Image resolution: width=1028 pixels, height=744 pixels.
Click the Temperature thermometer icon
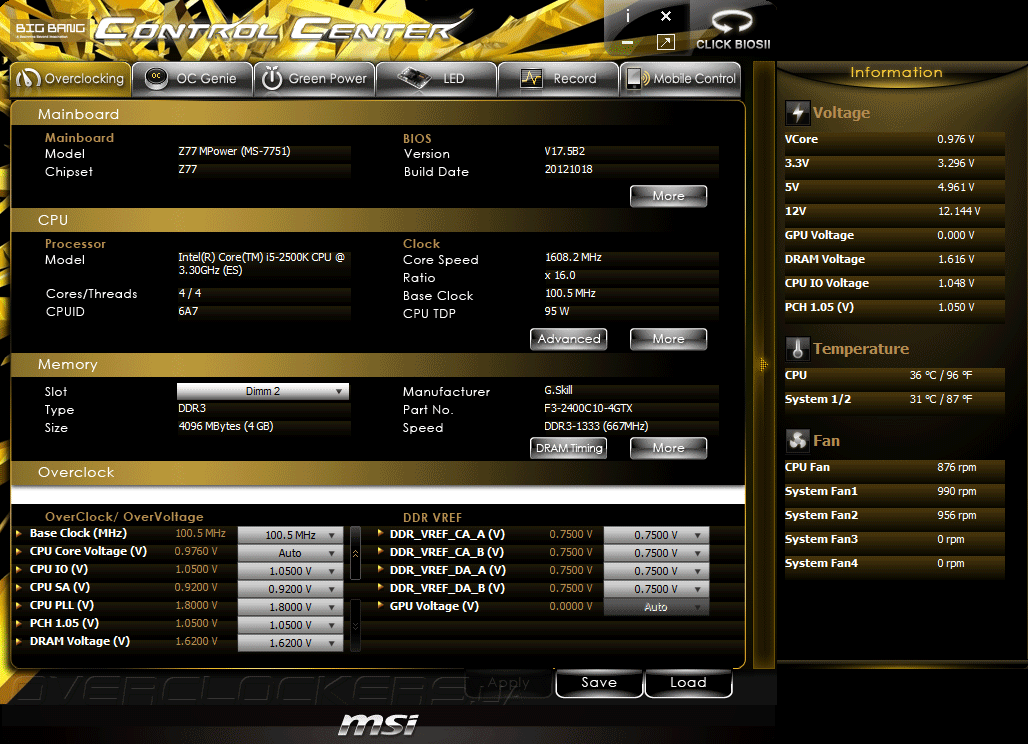[797, 349]
